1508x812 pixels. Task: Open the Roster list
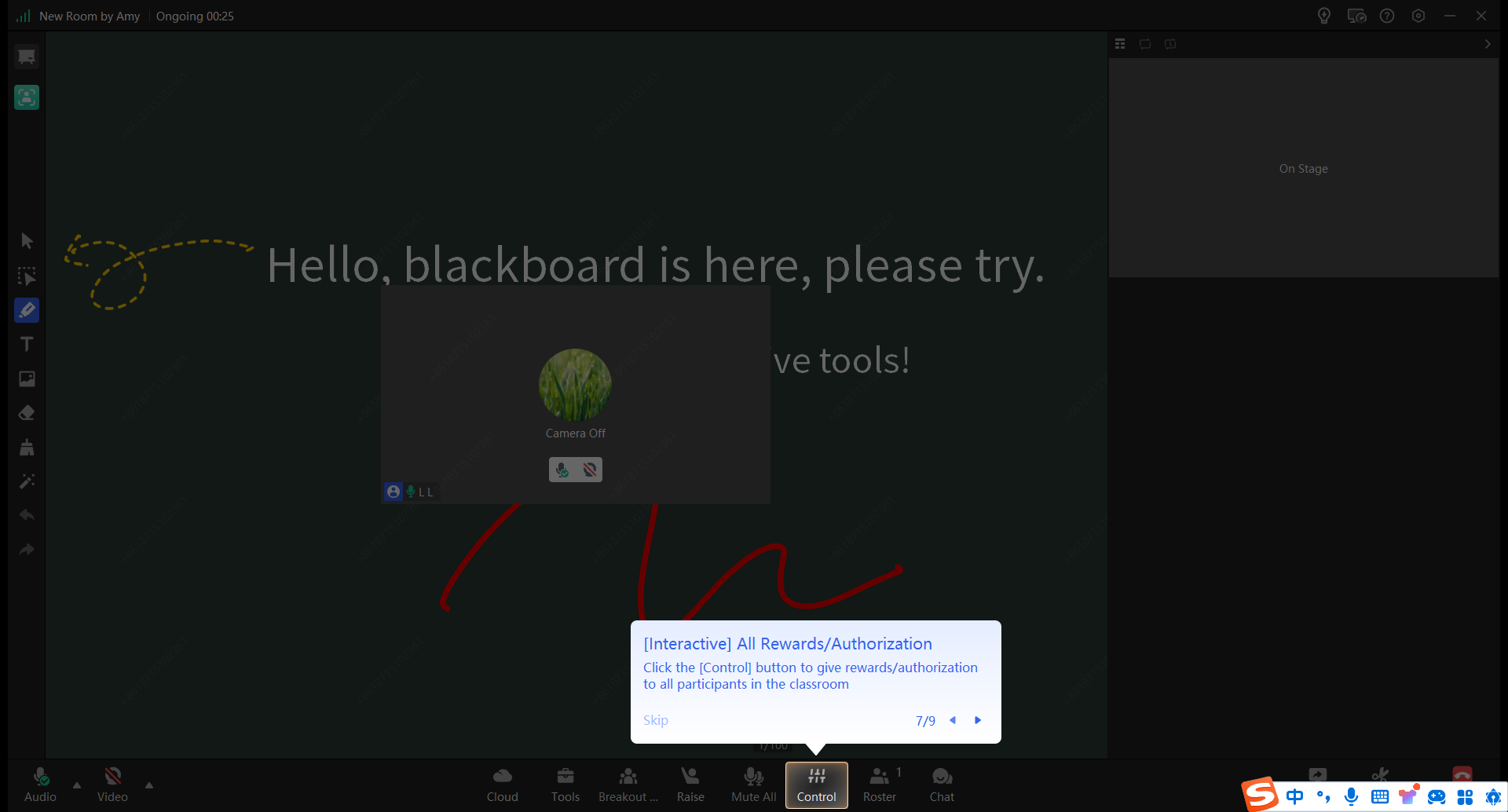(x=880, y=785)
